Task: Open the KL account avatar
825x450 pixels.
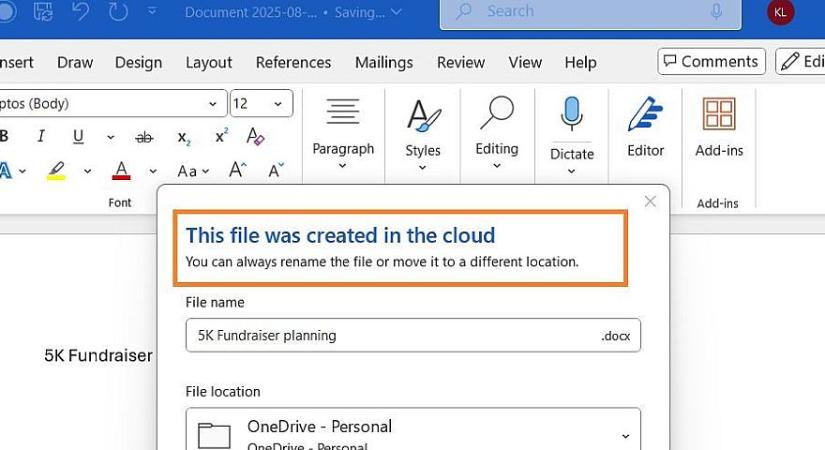Action: pos(780,12)
